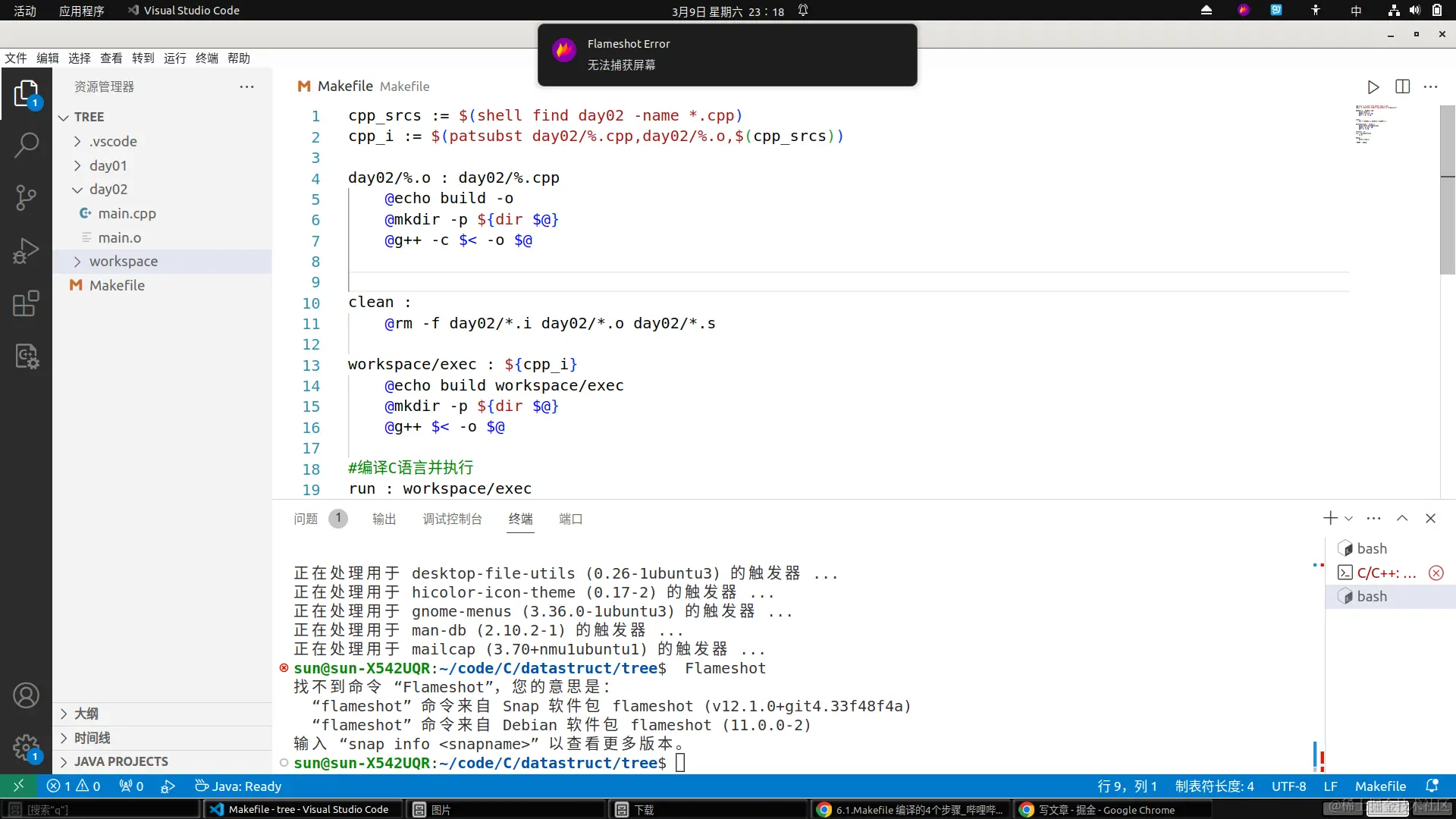The height and width of the screenshot is (819, 1456).
Task: Open the Search view
Action: pyautogui.click(x=27, y=144)
